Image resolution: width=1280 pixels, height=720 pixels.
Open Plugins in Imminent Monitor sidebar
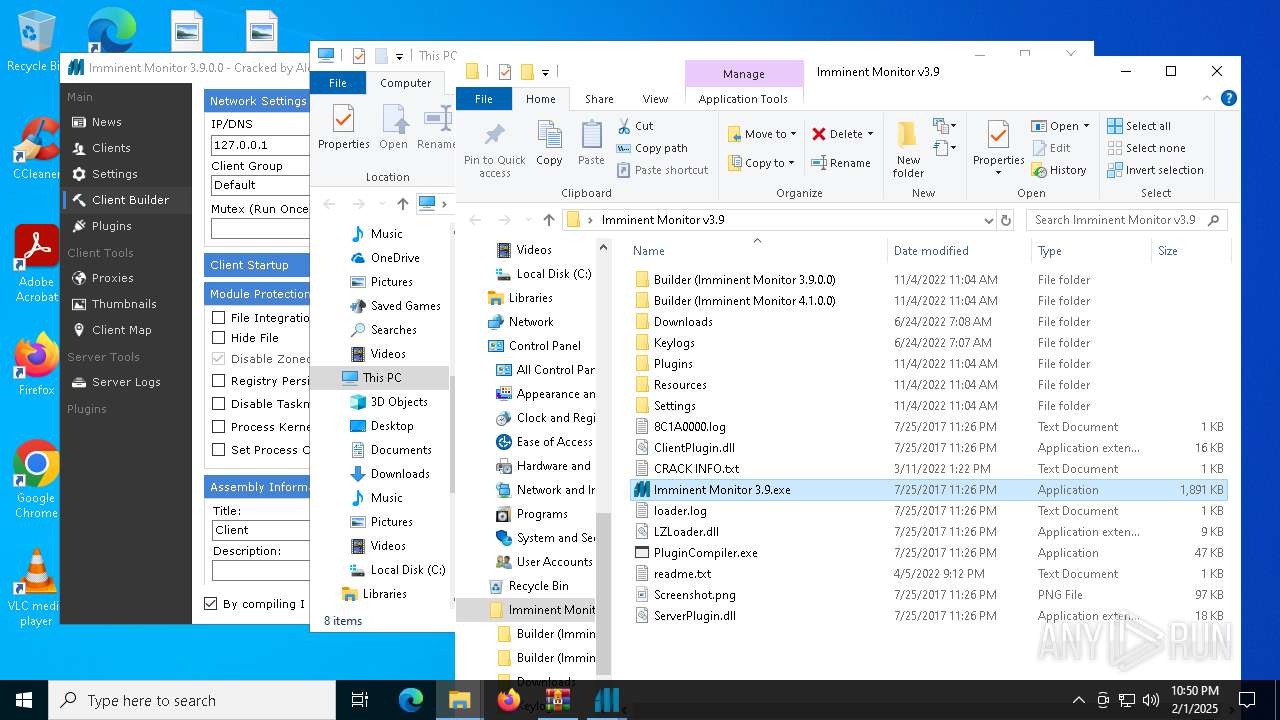tap(111, 226)
